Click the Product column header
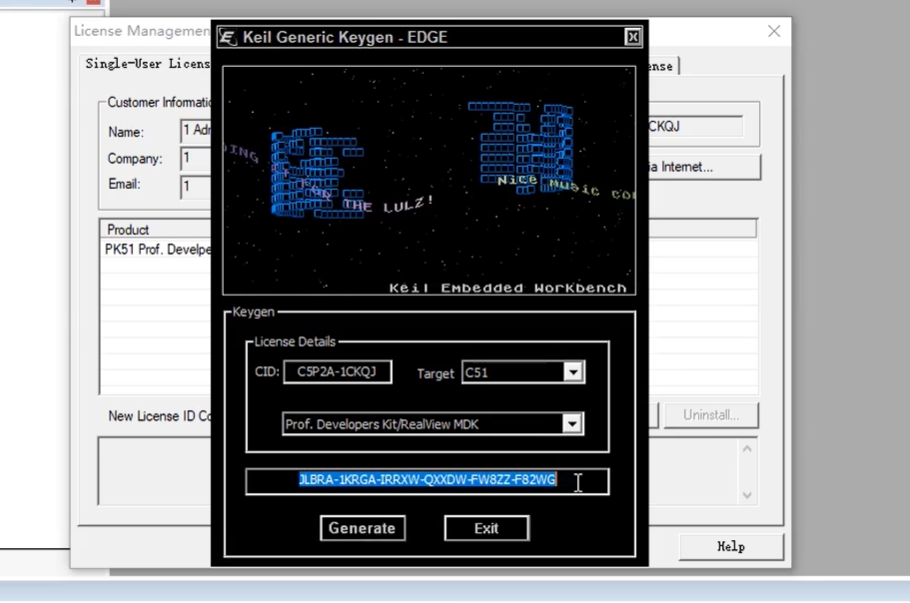This screenshot has height=603, width=910. [156, 229]
